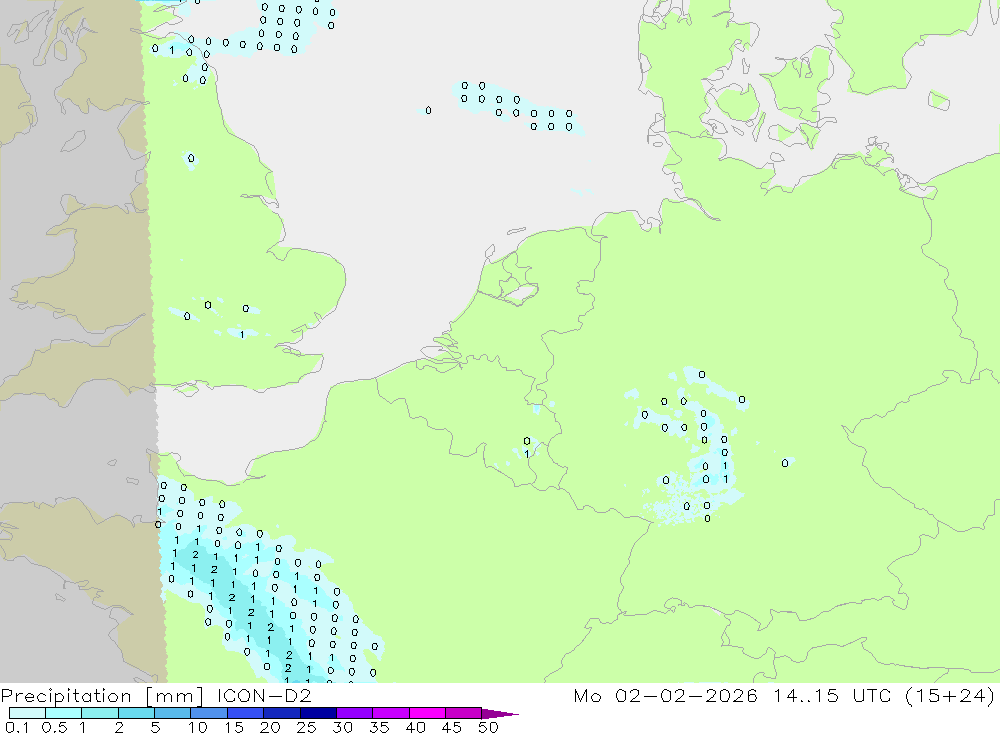Click the '25' legend scale value
The width and height of the screenshot is (1000, 733).
(306, 727)
